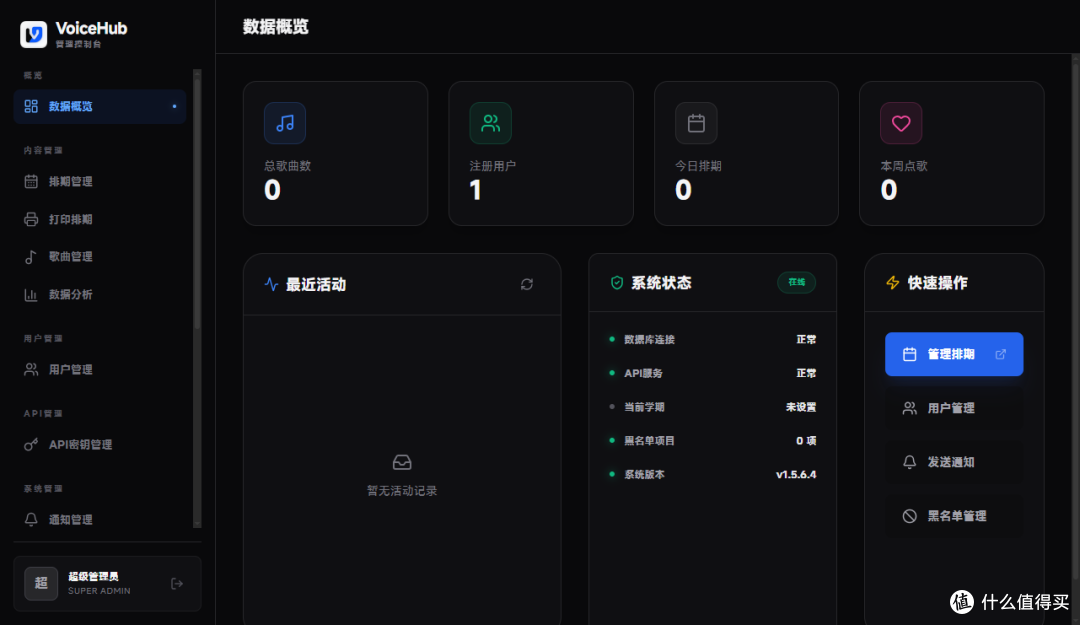This screenshot has width=1080, height=625.
Task: Click the v1.5.6.4 version value
Action: click(796, 474)
